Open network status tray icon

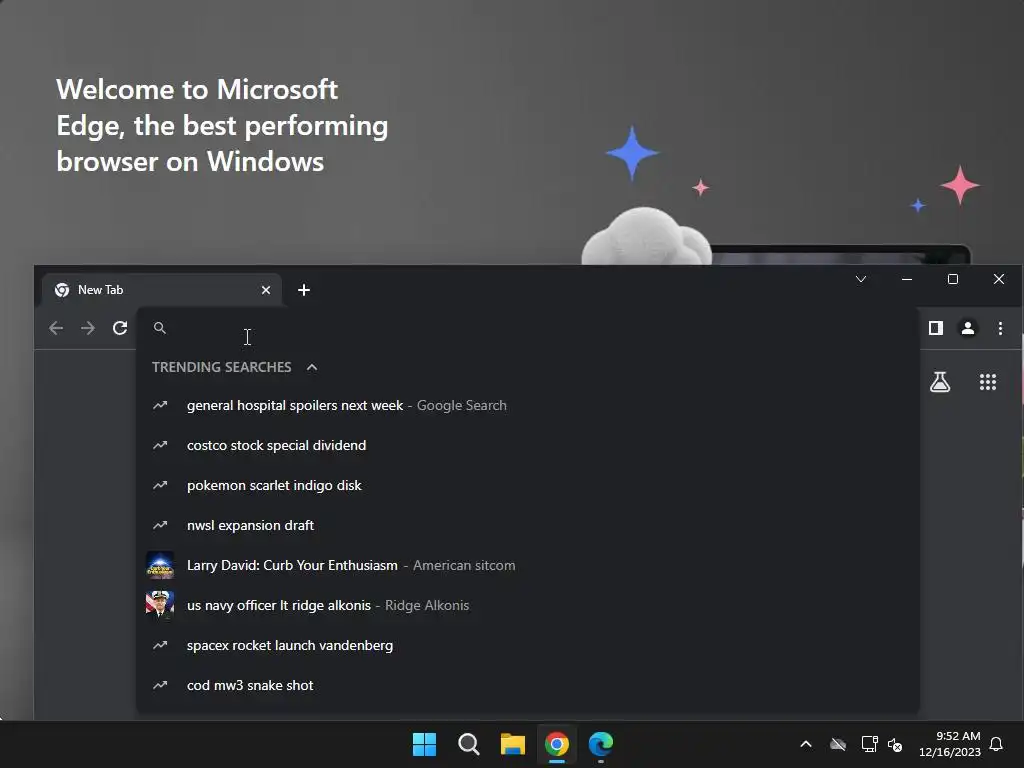pyautogui.click(x=869, y=744)
